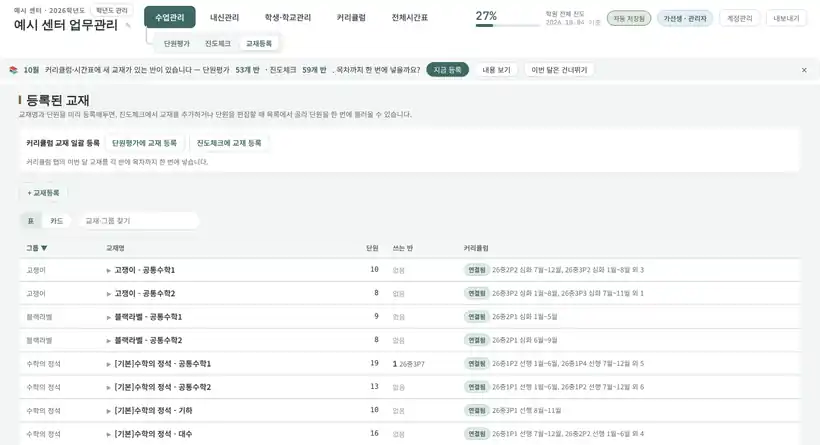This screenshot has height=445, width=820.
Task: Click 연결됨 badge in 블랙라벨 - 공통수학2 row
Action: [476, 340]
